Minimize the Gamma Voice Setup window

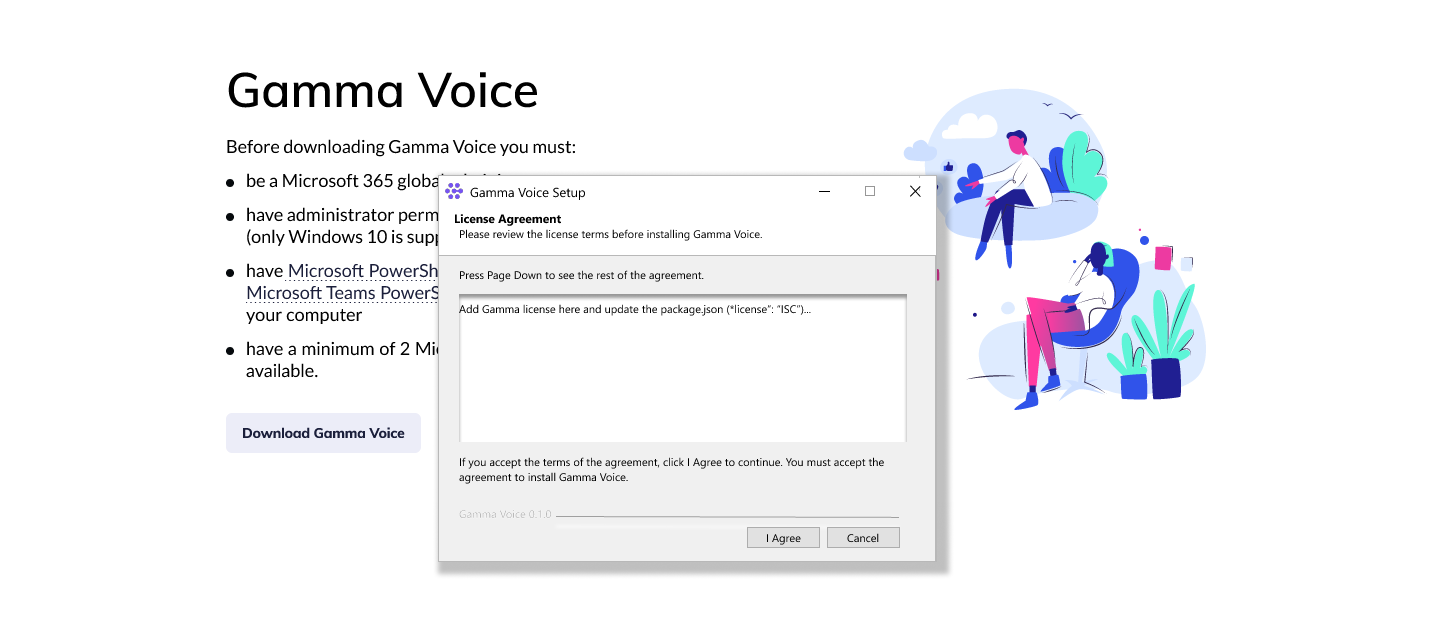(x=824, y=191)
